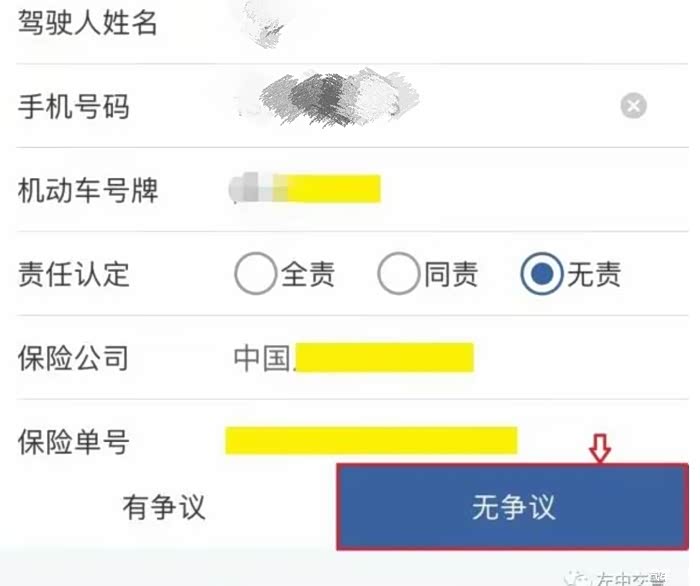Image resolution: width=700 pixels, height=586 pixels.
Task: Clear the phone number field
Action: pos(633,106)
